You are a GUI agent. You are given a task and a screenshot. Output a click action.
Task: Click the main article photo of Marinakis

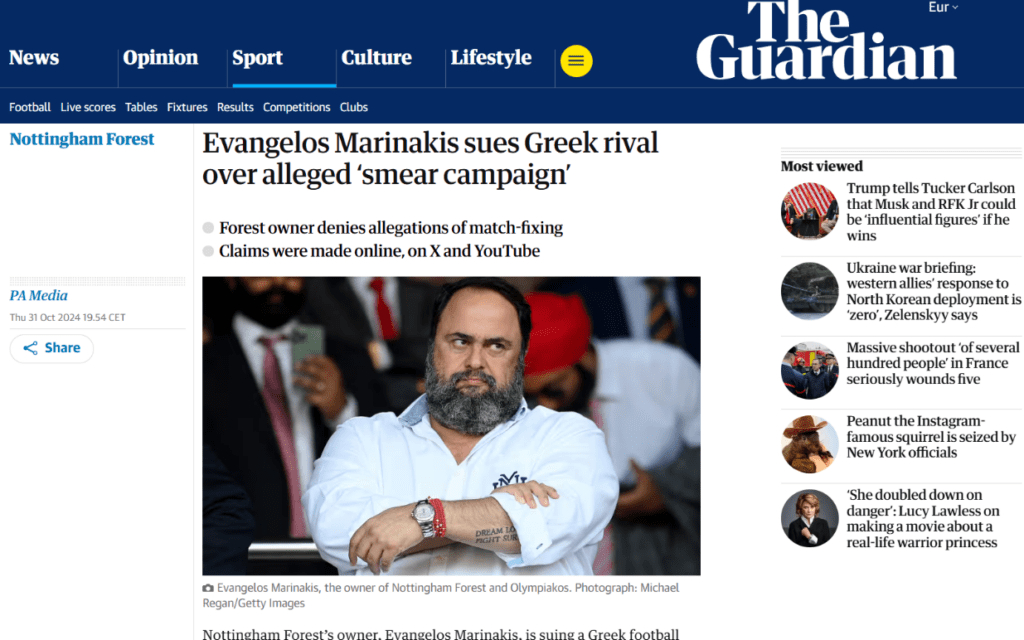pos(451,426)
